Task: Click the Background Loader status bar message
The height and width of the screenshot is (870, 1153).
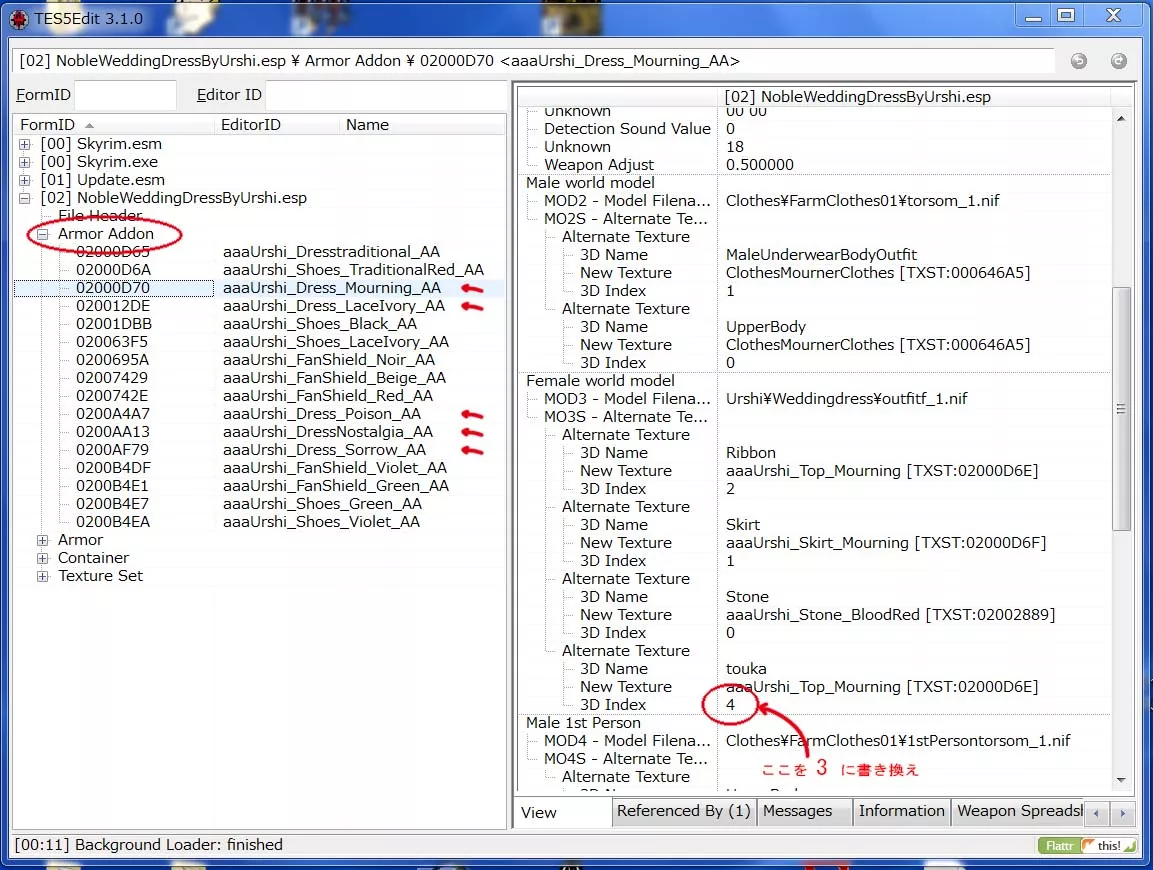Action: point(149,845)
